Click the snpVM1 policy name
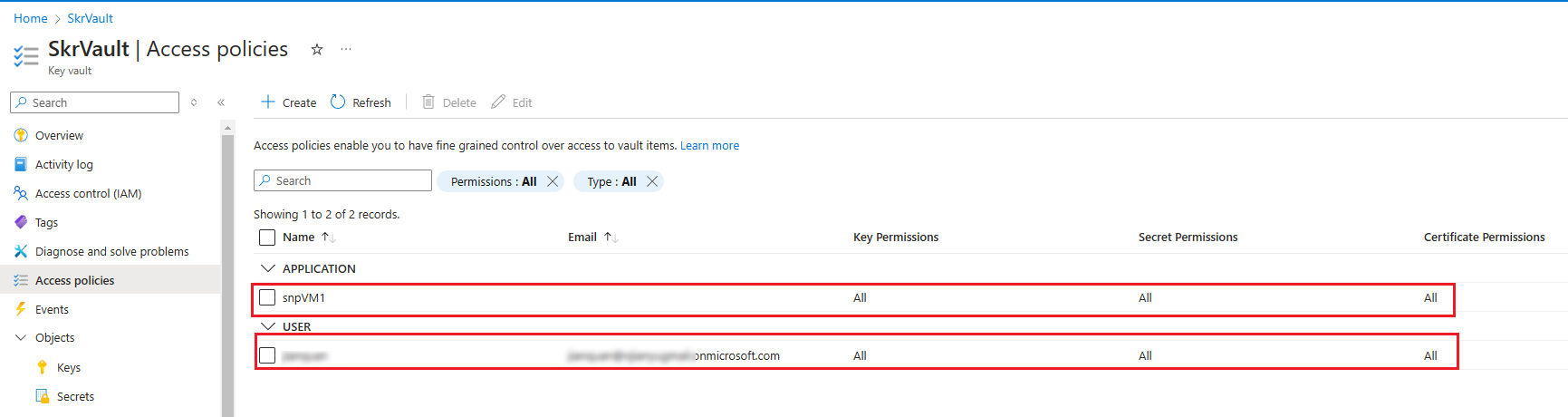This screenshot has width=1568, height=417. click(x=303, y=297)
